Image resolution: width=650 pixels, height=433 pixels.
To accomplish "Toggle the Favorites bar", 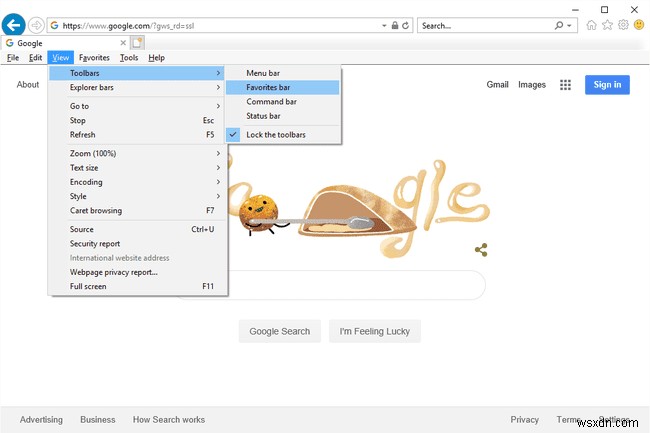I will pyautogui.click(x=283, y=87).
